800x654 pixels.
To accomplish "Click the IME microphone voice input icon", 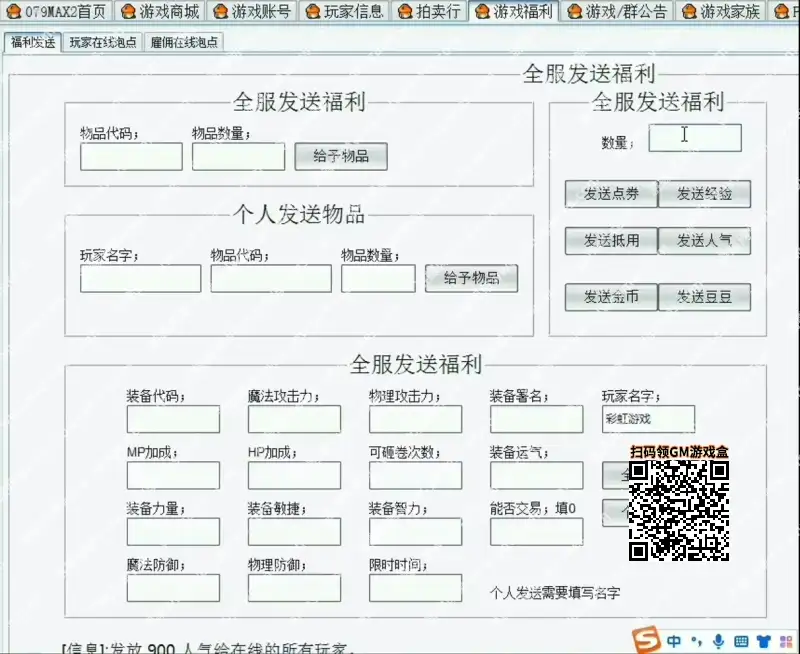I will click(x=718, y=641).
